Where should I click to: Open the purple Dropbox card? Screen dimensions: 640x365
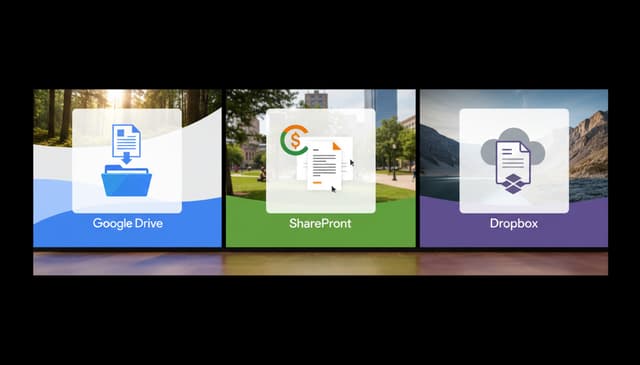(514, 168)
